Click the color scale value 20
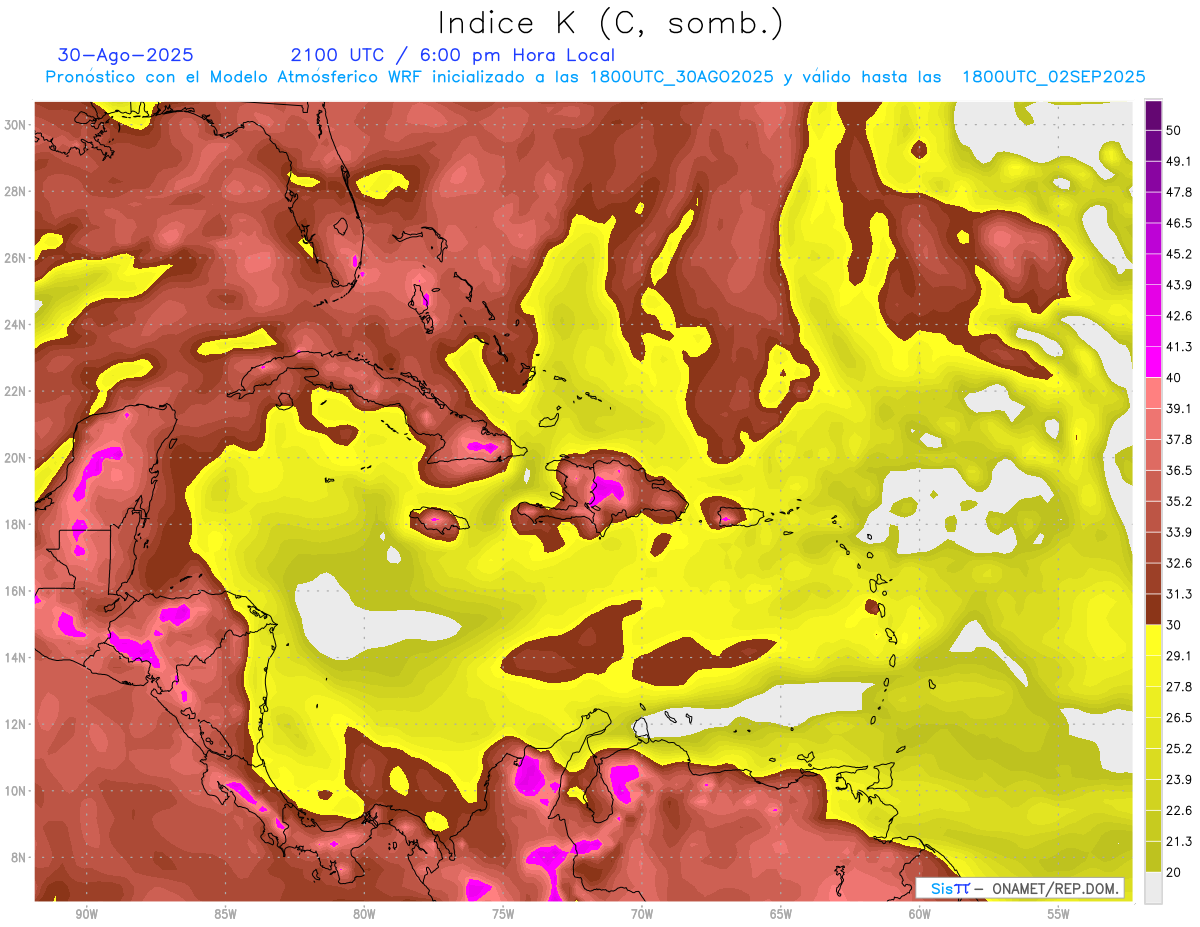Viewport: 1200px width, 927px height. [x=1175, y=872]
